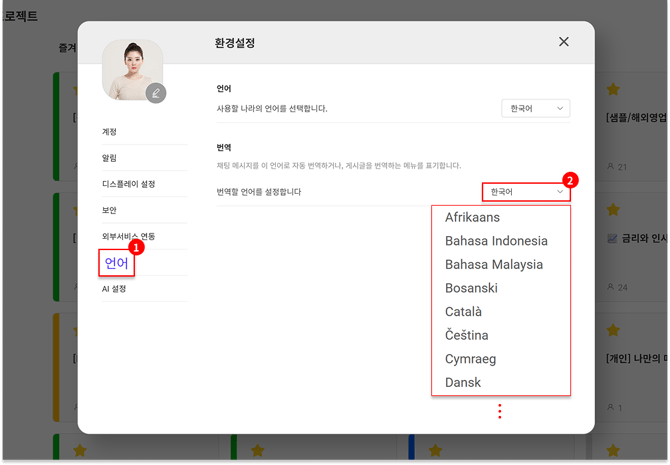This screenshot has width=670, height=465.
Task: Open the 보안 settings section
Action: [110, 210]
